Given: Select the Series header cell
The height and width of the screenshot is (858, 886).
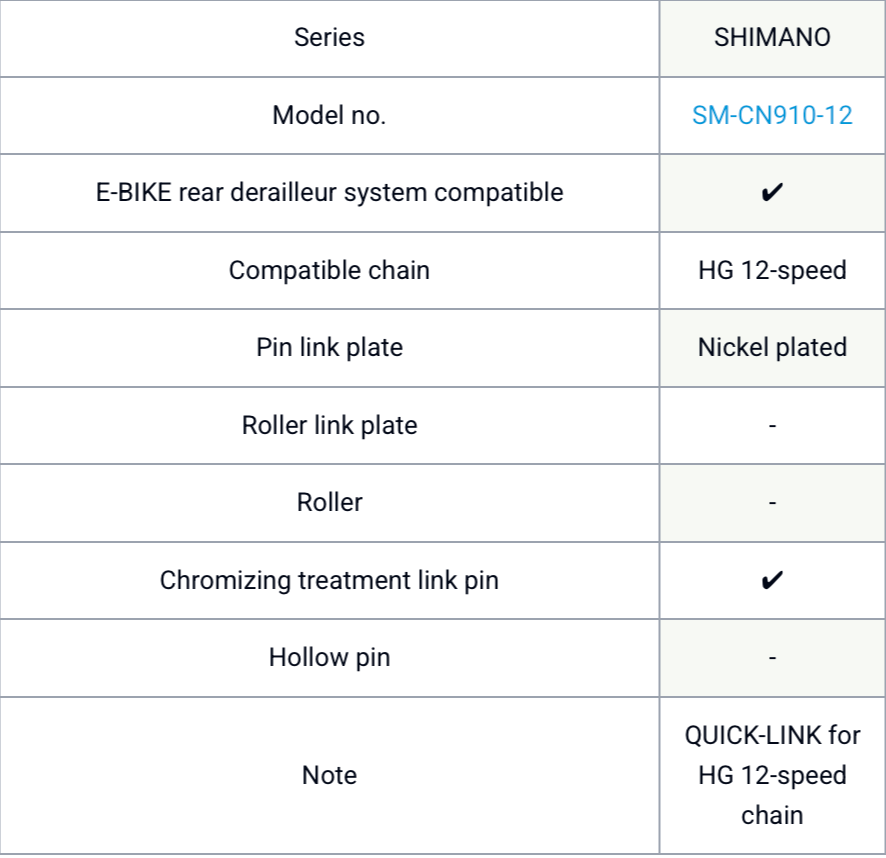Looking at the screenshot, I should (329, 38).
